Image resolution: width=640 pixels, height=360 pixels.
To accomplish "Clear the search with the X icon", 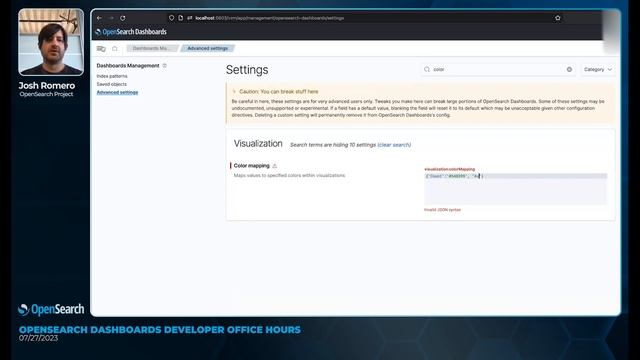I will click(569, 69).
